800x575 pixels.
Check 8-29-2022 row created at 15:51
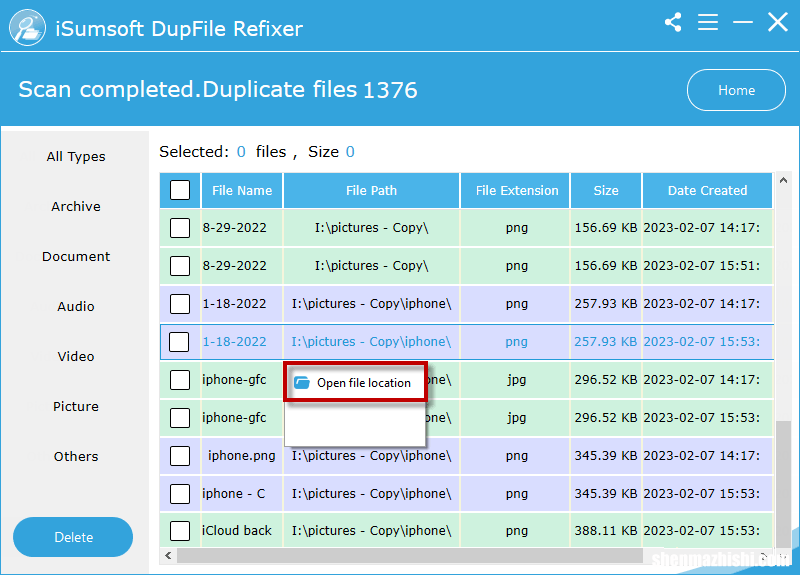[180, 266]
